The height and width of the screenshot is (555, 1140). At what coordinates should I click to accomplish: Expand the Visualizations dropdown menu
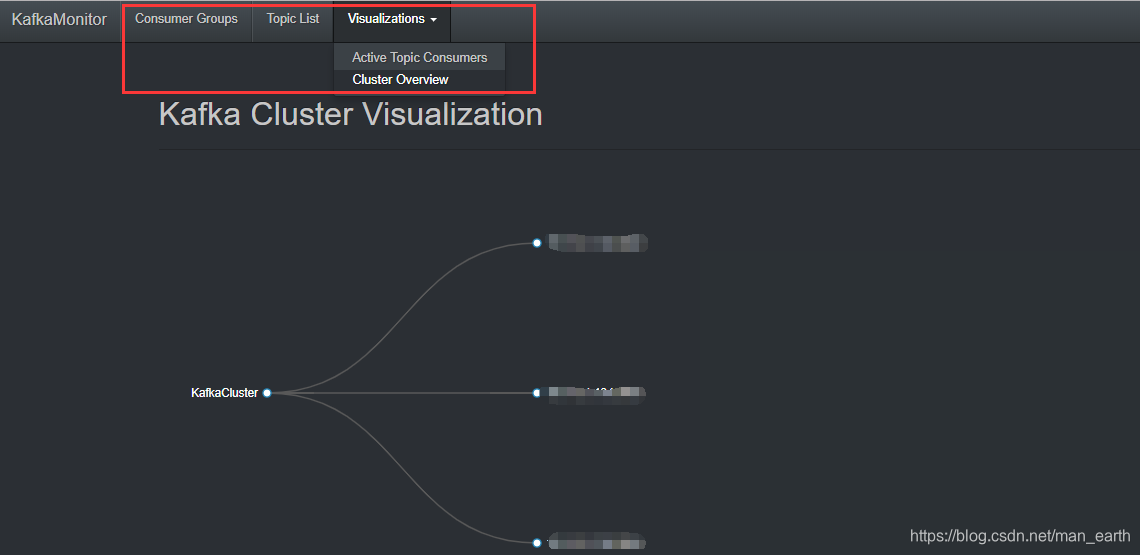coord(393,19)
